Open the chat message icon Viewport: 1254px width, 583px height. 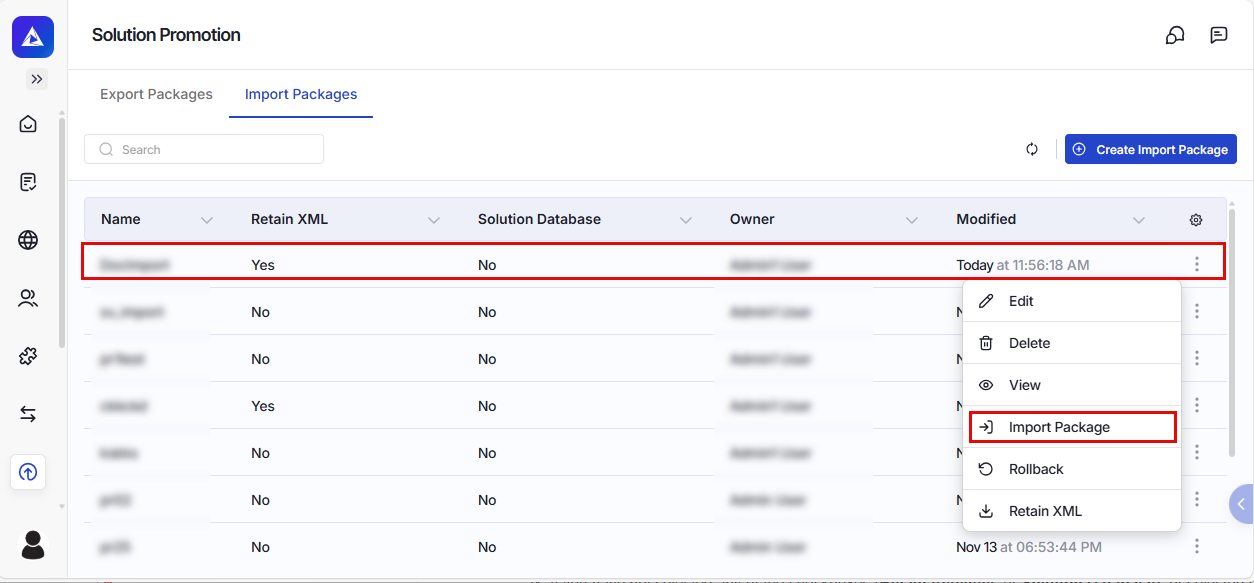tap(1218, 35)
